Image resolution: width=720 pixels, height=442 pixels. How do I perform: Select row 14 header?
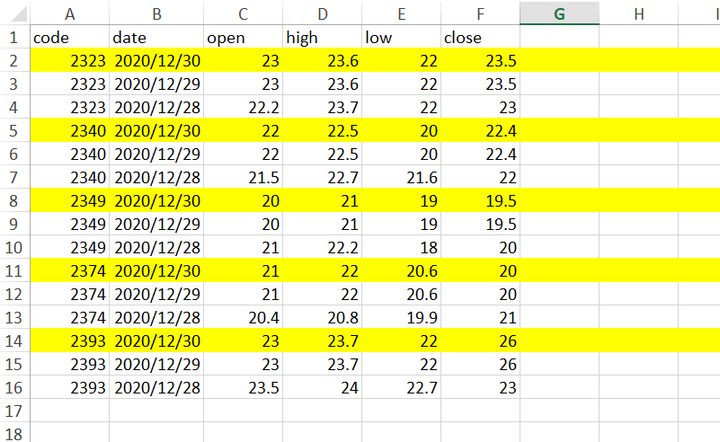14,341
